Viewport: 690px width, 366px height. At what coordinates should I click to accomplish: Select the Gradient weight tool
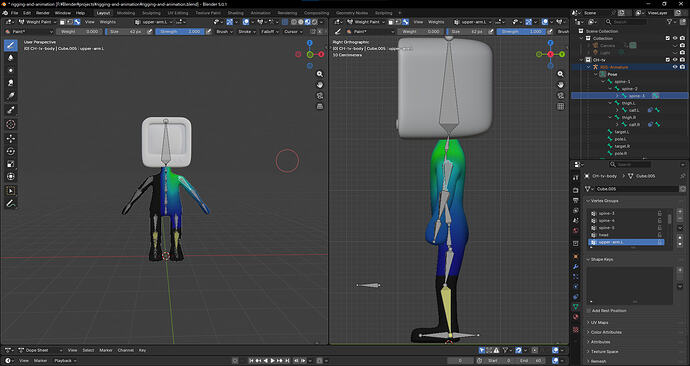click(x=11, y=95)
